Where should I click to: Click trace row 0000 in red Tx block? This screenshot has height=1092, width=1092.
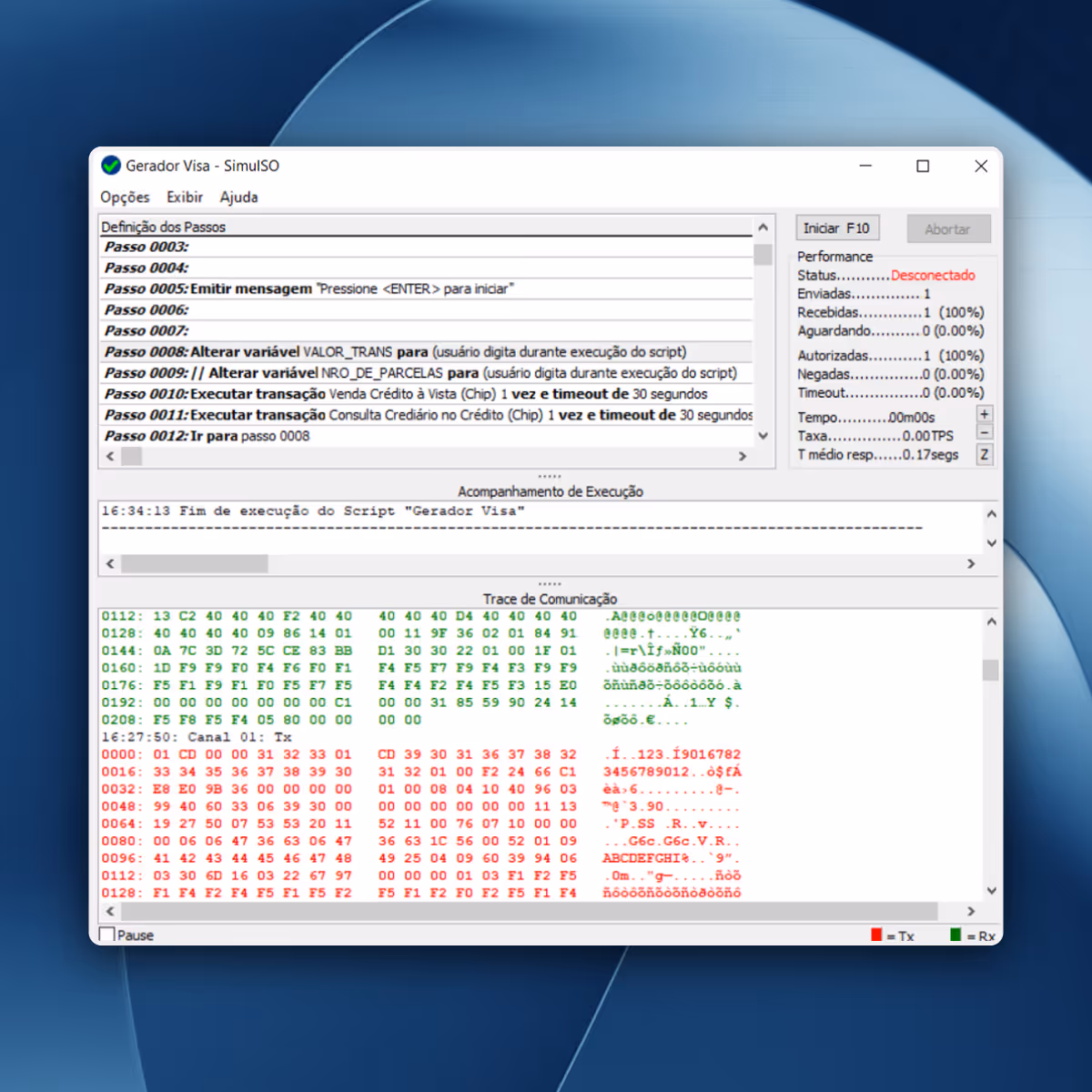coord(421,754)
